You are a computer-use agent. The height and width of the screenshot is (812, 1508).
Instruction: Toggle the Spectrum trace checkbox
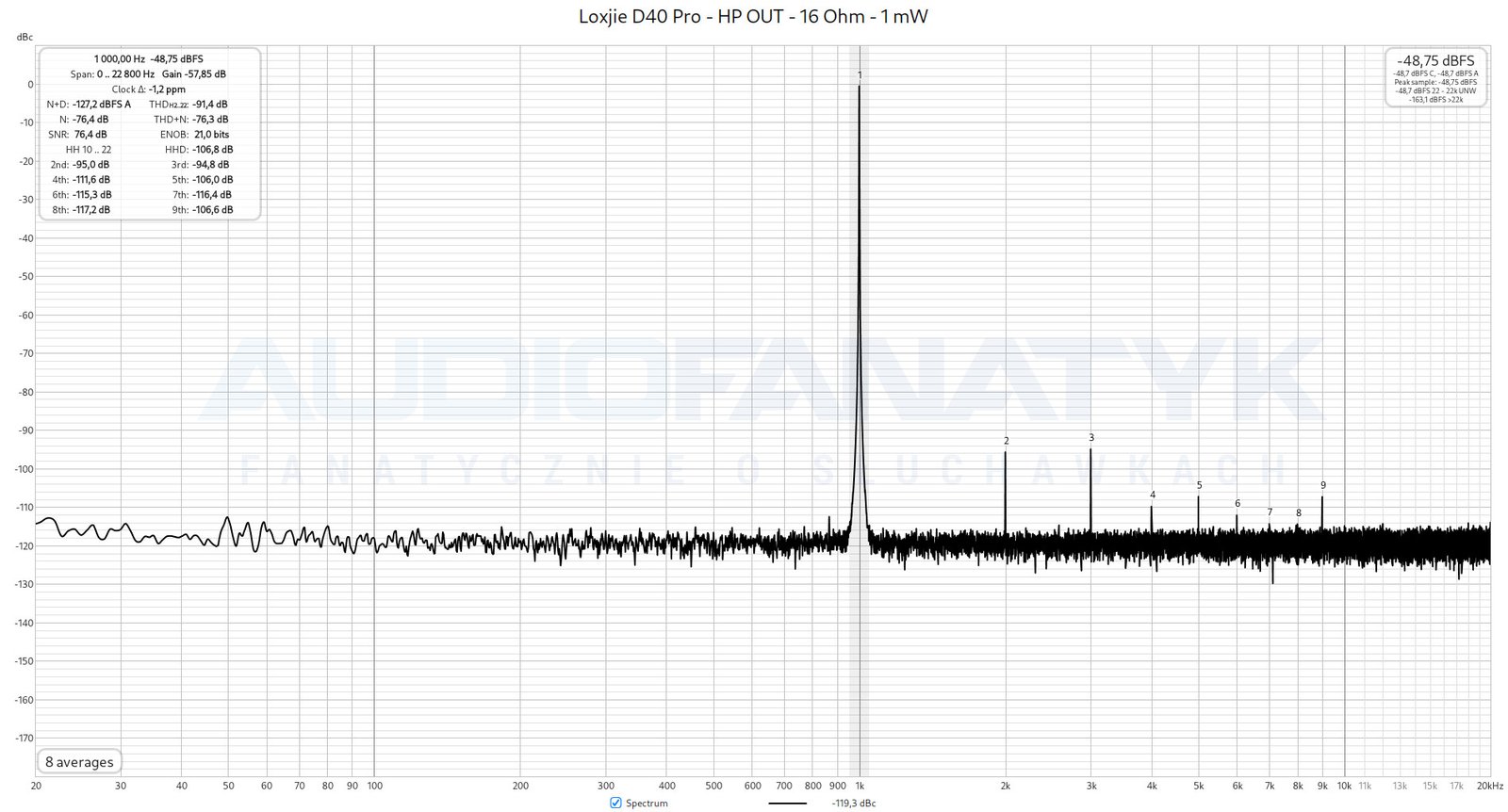[x=615, y=803]
